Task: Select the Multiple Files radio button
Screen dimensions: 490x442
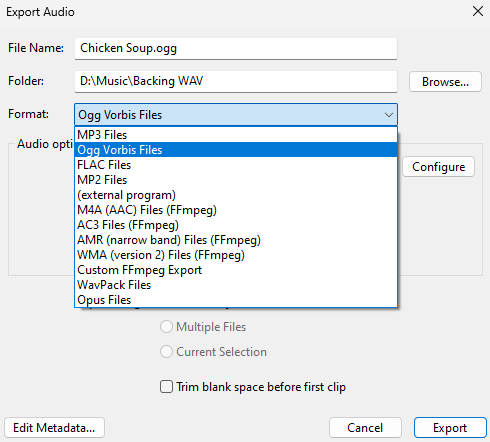Action: [166, 327]
